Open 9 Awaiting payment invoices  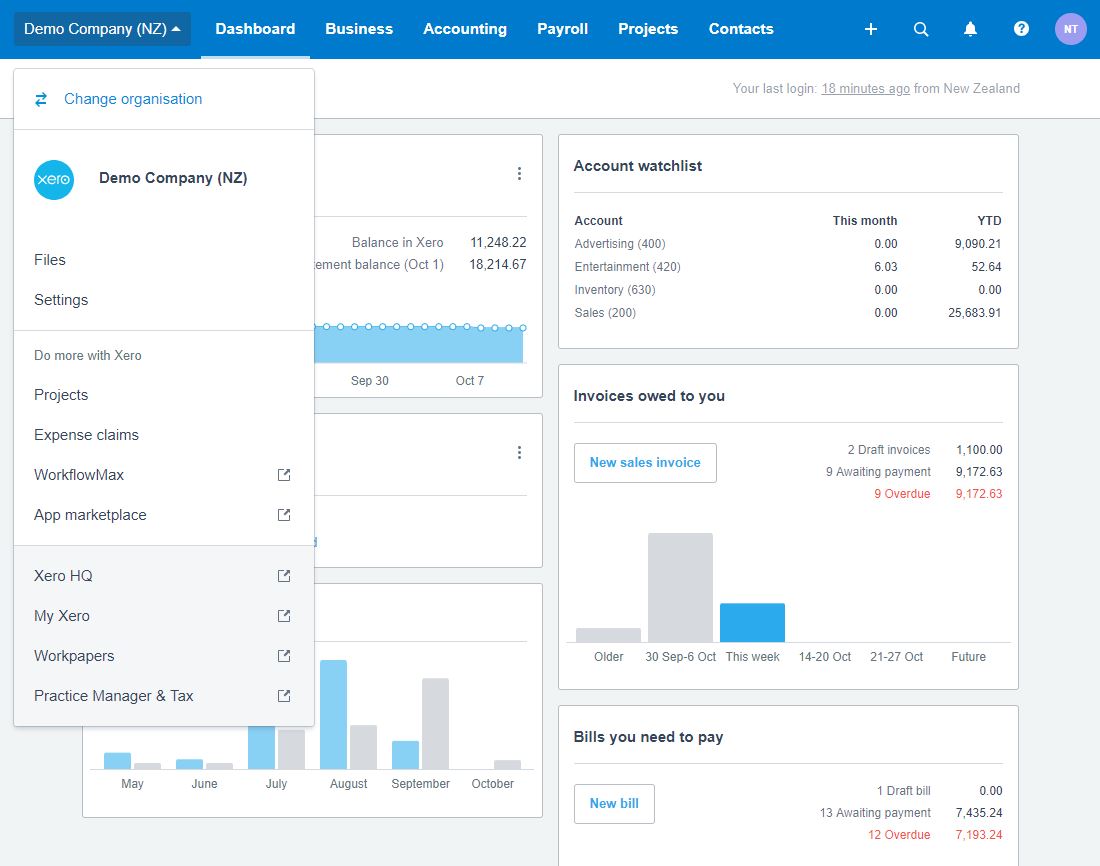click(878, 472)
